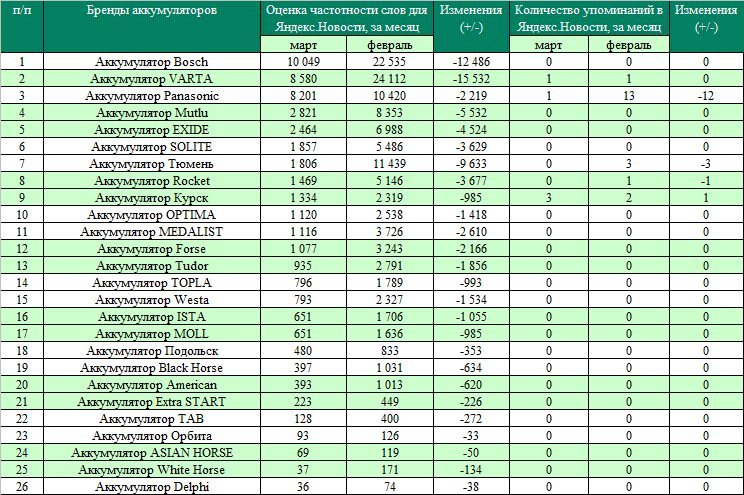Select the 'Аккумулятор Тюмень' cell
Viewport: 744px width, 495px height.
[x=152, y=164]
